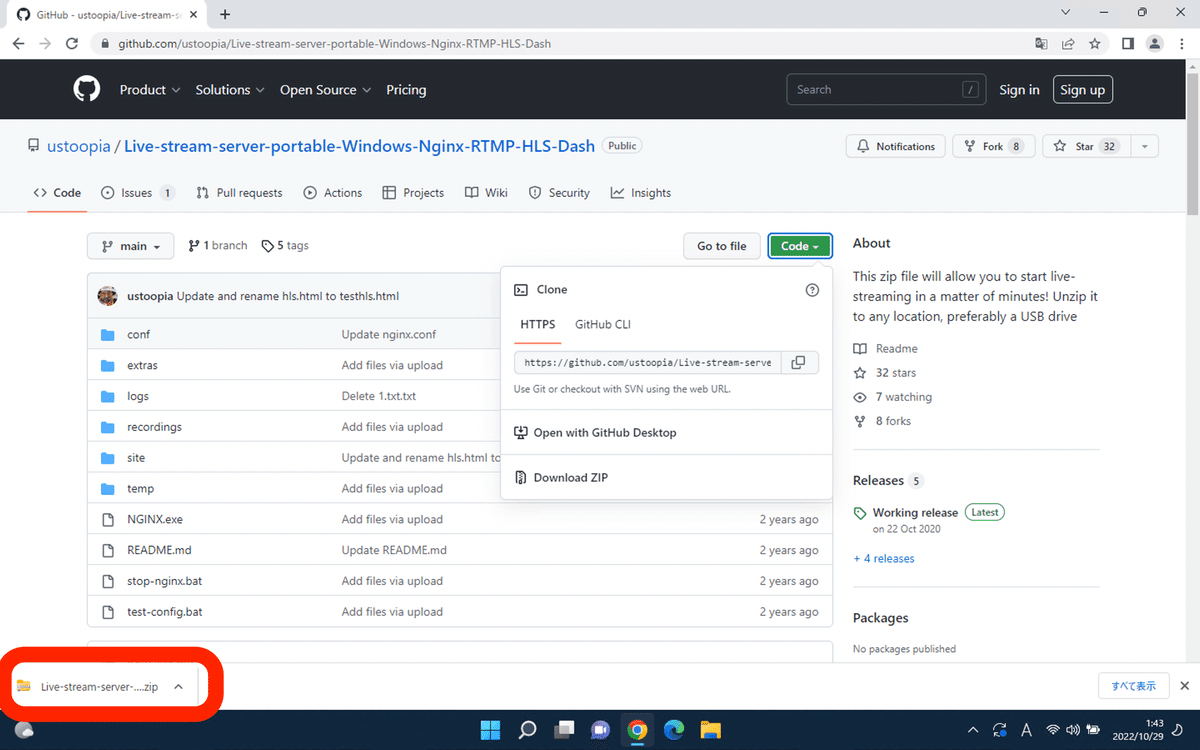The width and height of the screenshot is (1200, 750).
Task: Click the Pricing link
Action: pos(406,90)
